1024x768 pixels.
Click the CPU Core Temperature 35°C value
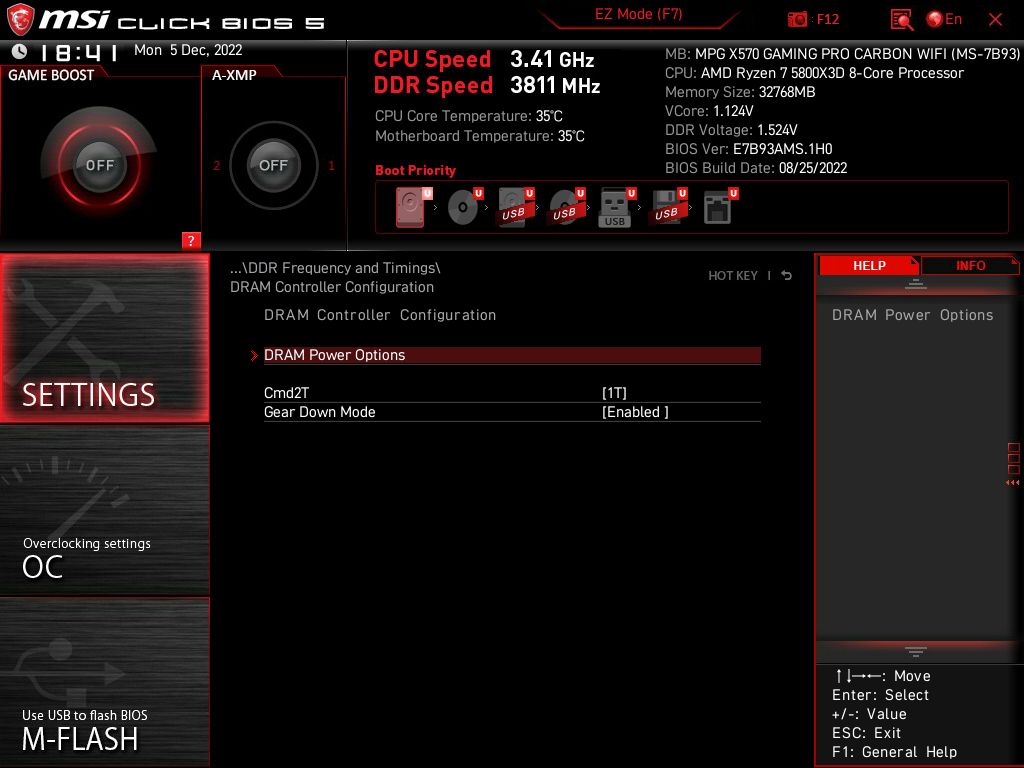tap(549, 116)
